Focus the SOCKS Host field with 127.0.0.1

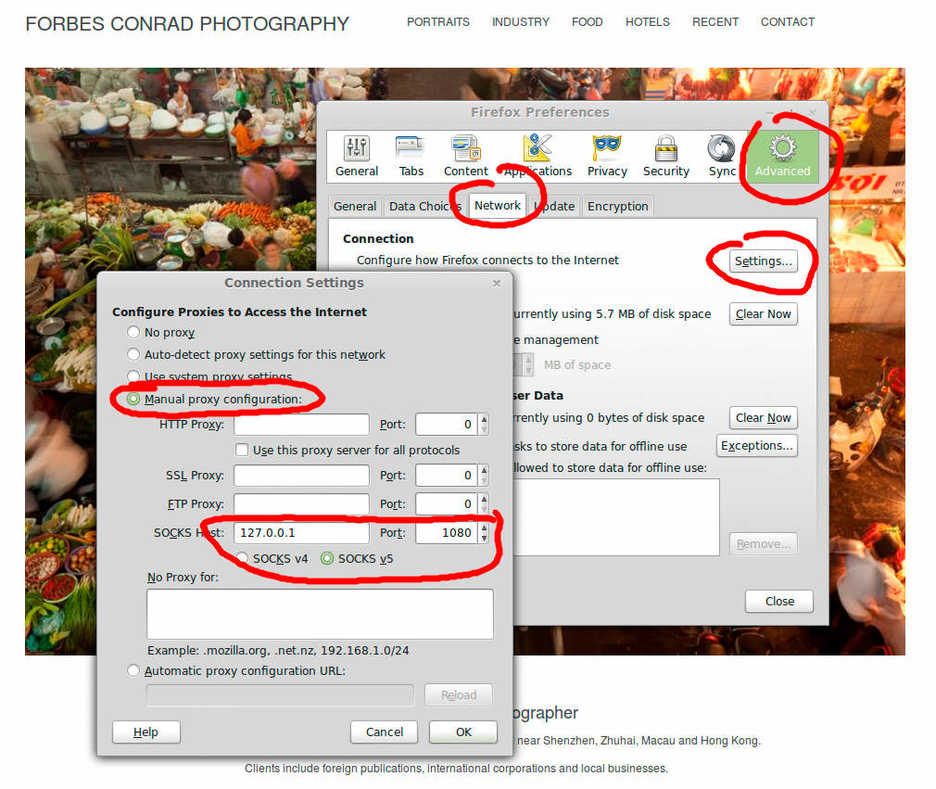tap(301, 532)
